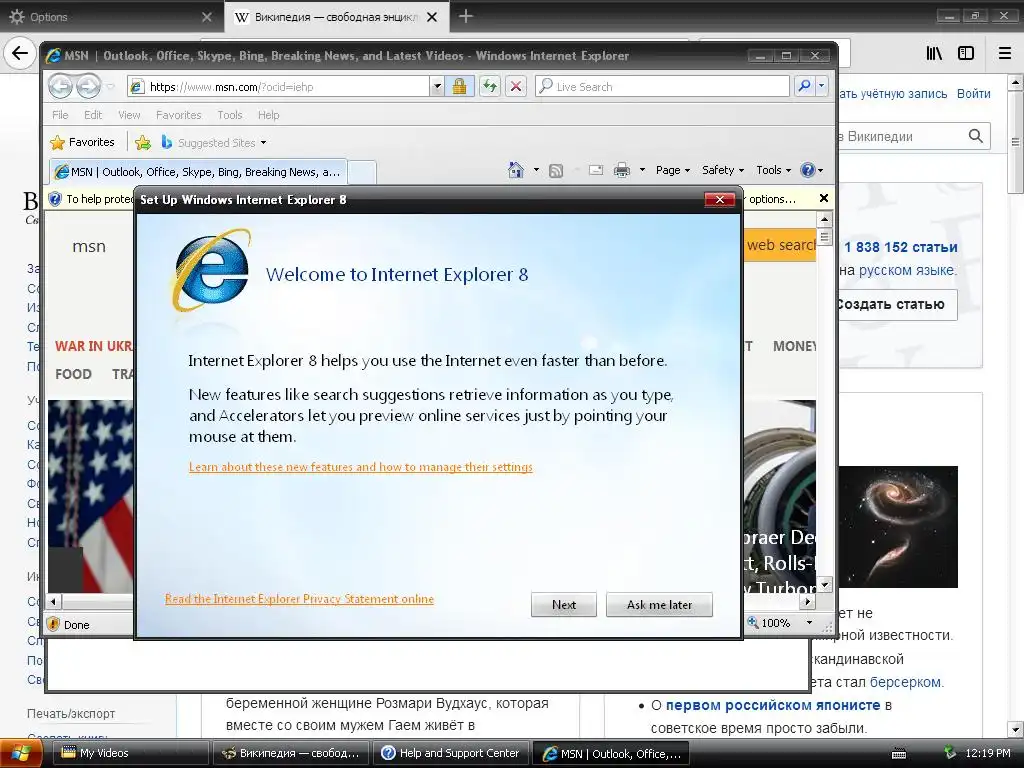This screenshot has width=1024, height=768.
Task: Click Next in the IE8 setup dialog
Action: pos(564,605)
